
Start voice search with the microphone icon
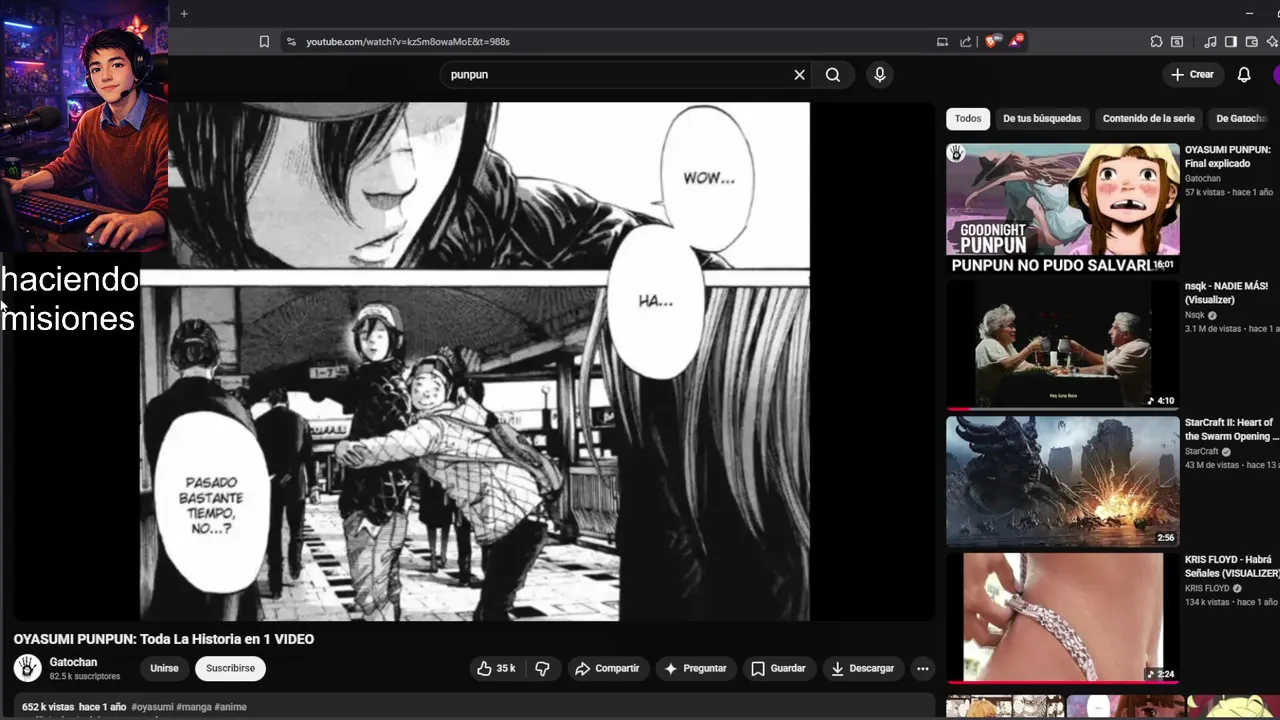tap(880, 75)
